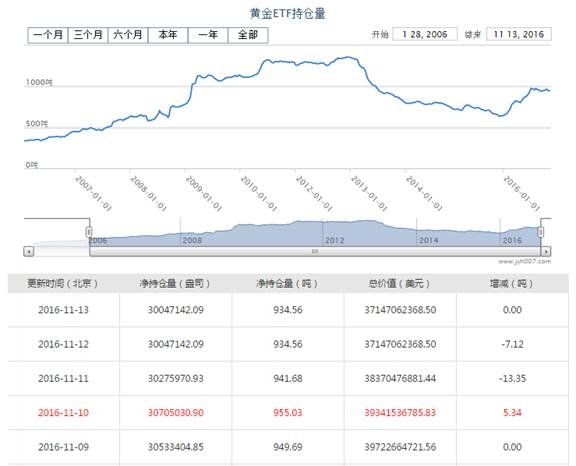Edit the end date field 11 13, 2016
576x466 pixels.
point(519,34)
